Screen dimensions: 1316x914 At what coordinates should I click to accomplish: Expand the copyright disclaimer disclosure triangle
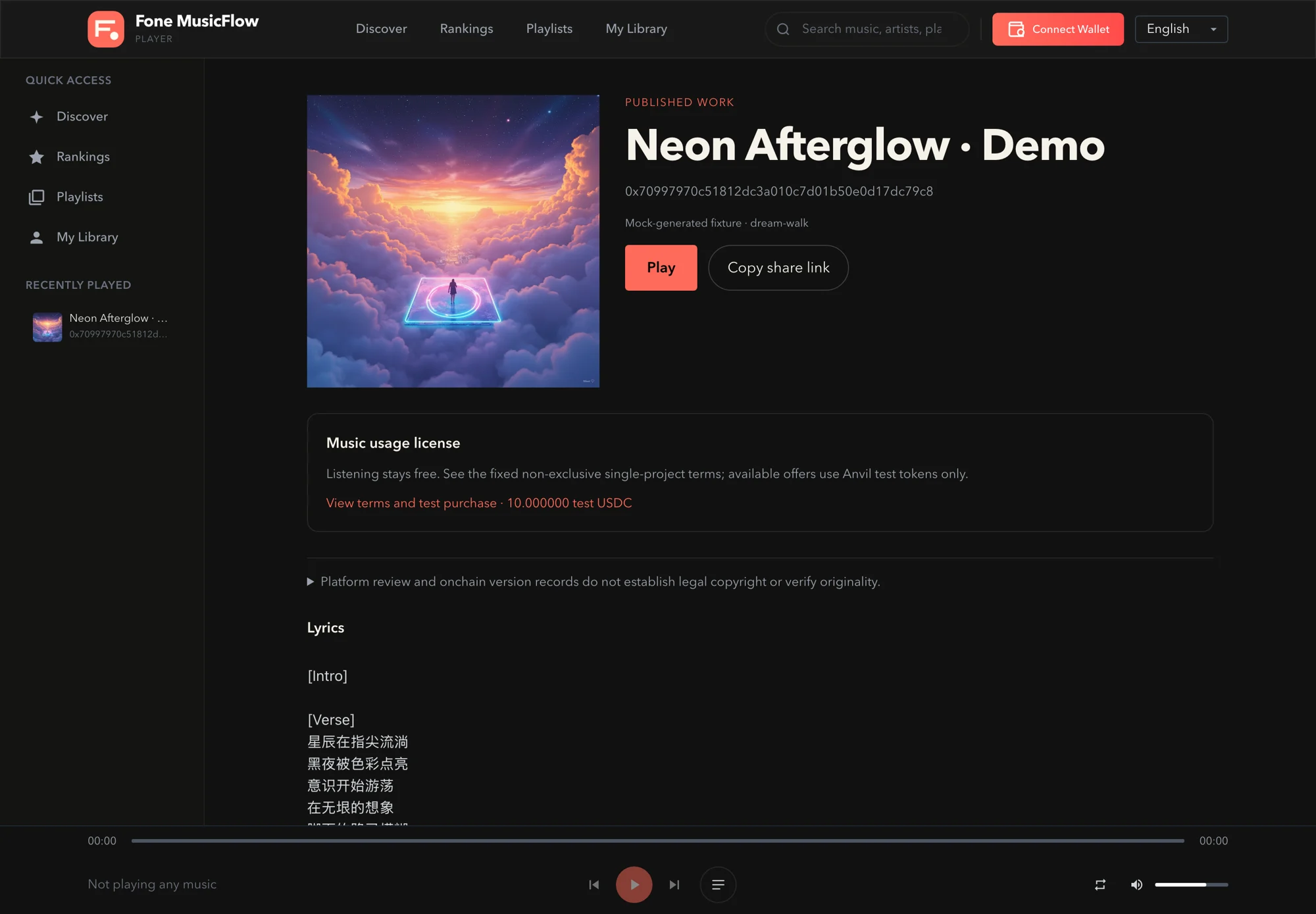point(311,582)
